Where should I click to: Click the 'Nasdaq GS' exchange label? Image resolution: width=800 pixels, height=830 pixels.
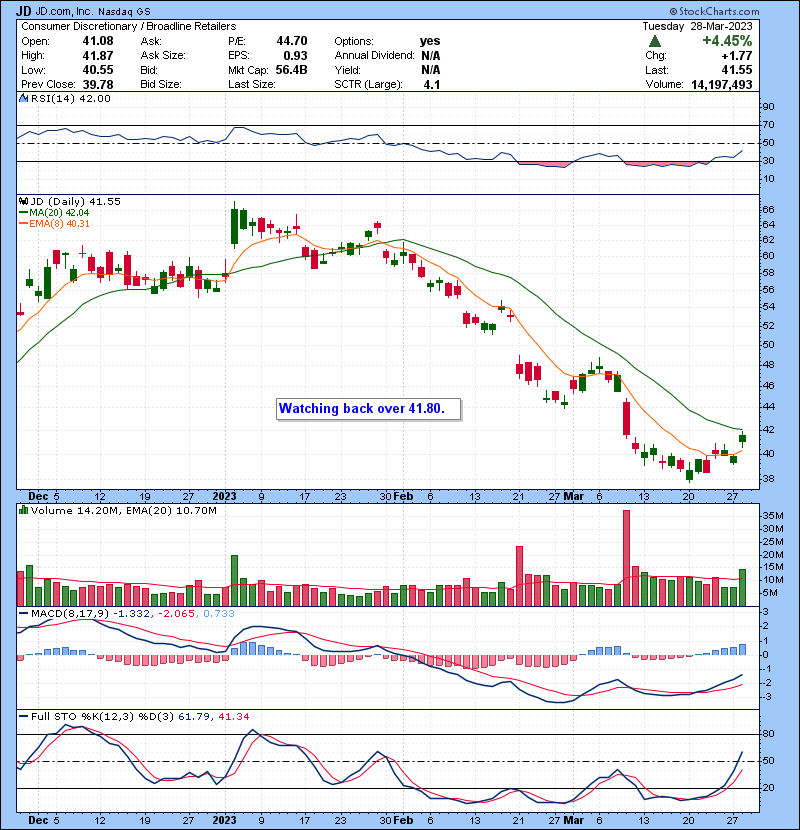pos(124,11)
